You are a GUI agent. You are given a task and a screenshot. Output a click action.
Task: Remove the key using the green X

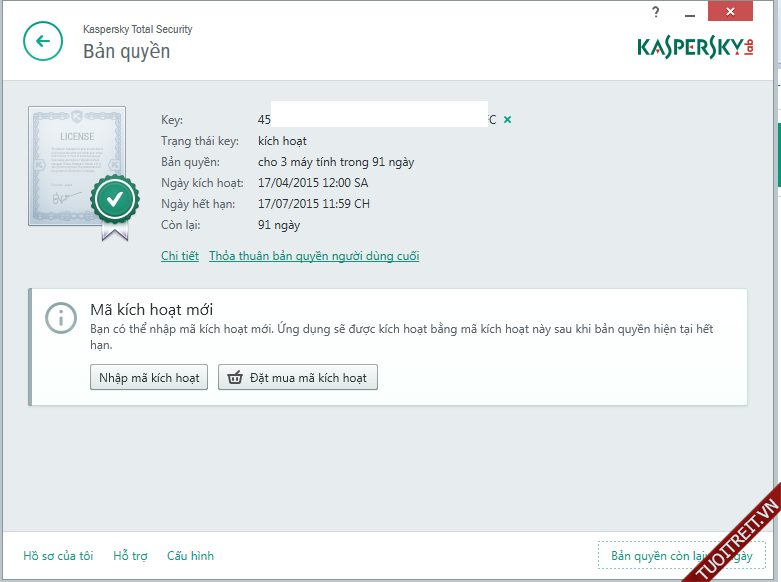[507, 120]
